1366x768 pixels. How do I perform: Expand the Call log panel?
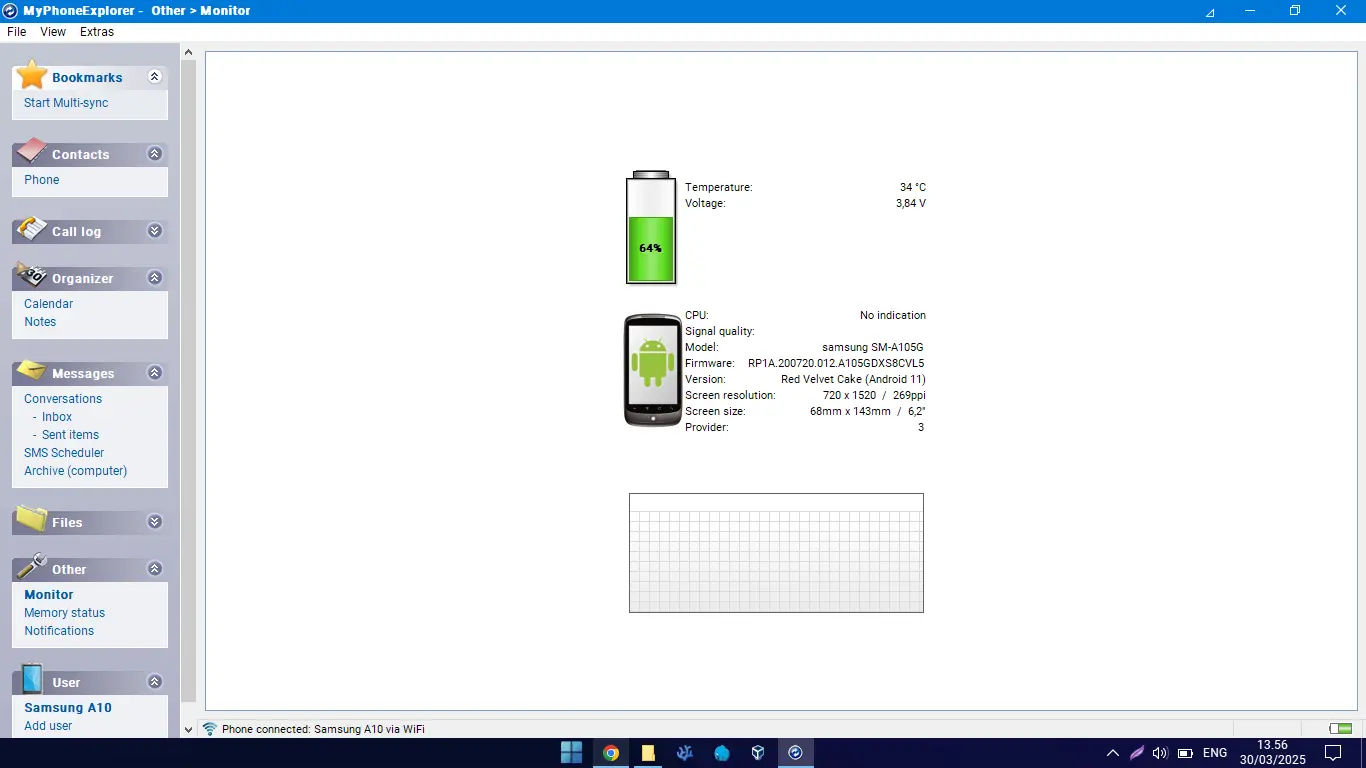(x=154, y=231)
